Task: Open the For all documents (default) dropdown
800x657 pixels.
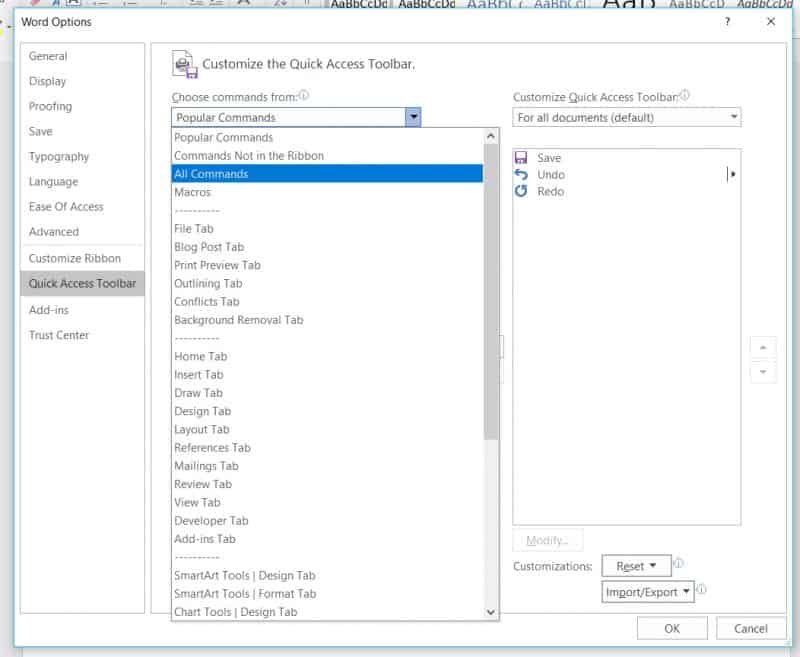Action: tap(627, 116)
